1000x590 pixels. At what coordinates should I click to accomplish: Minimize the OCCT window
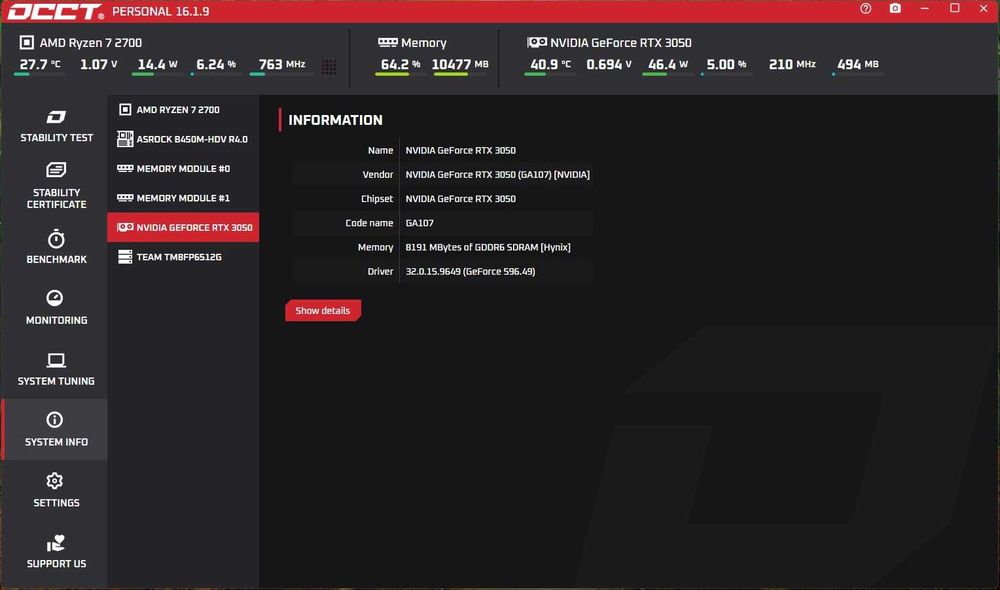point(925,8)
